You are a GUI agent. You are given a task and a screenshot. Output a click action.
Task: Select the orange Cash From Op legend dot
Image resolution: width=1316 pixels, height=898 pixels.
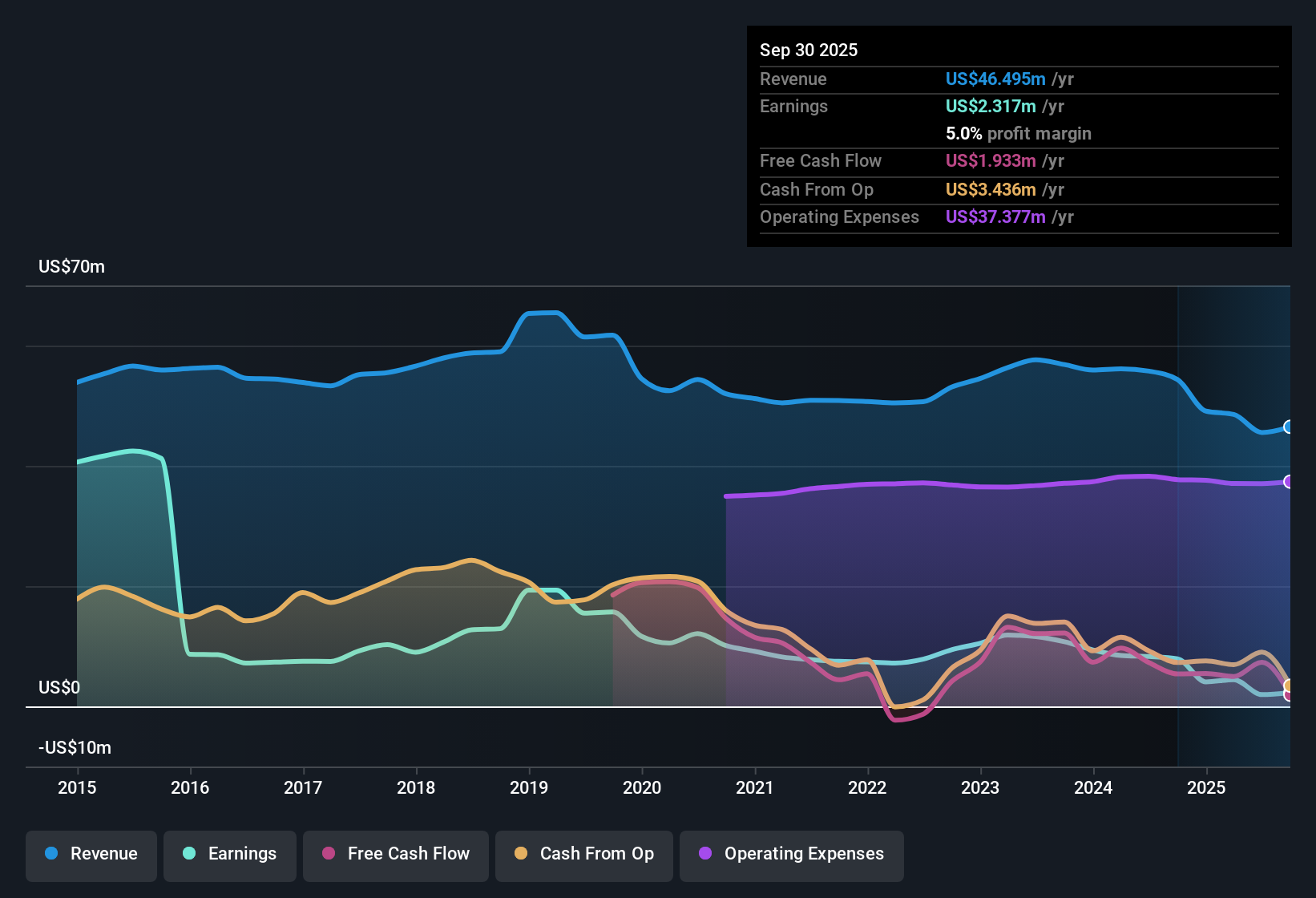pyautogui.click(x=522, y=854)
